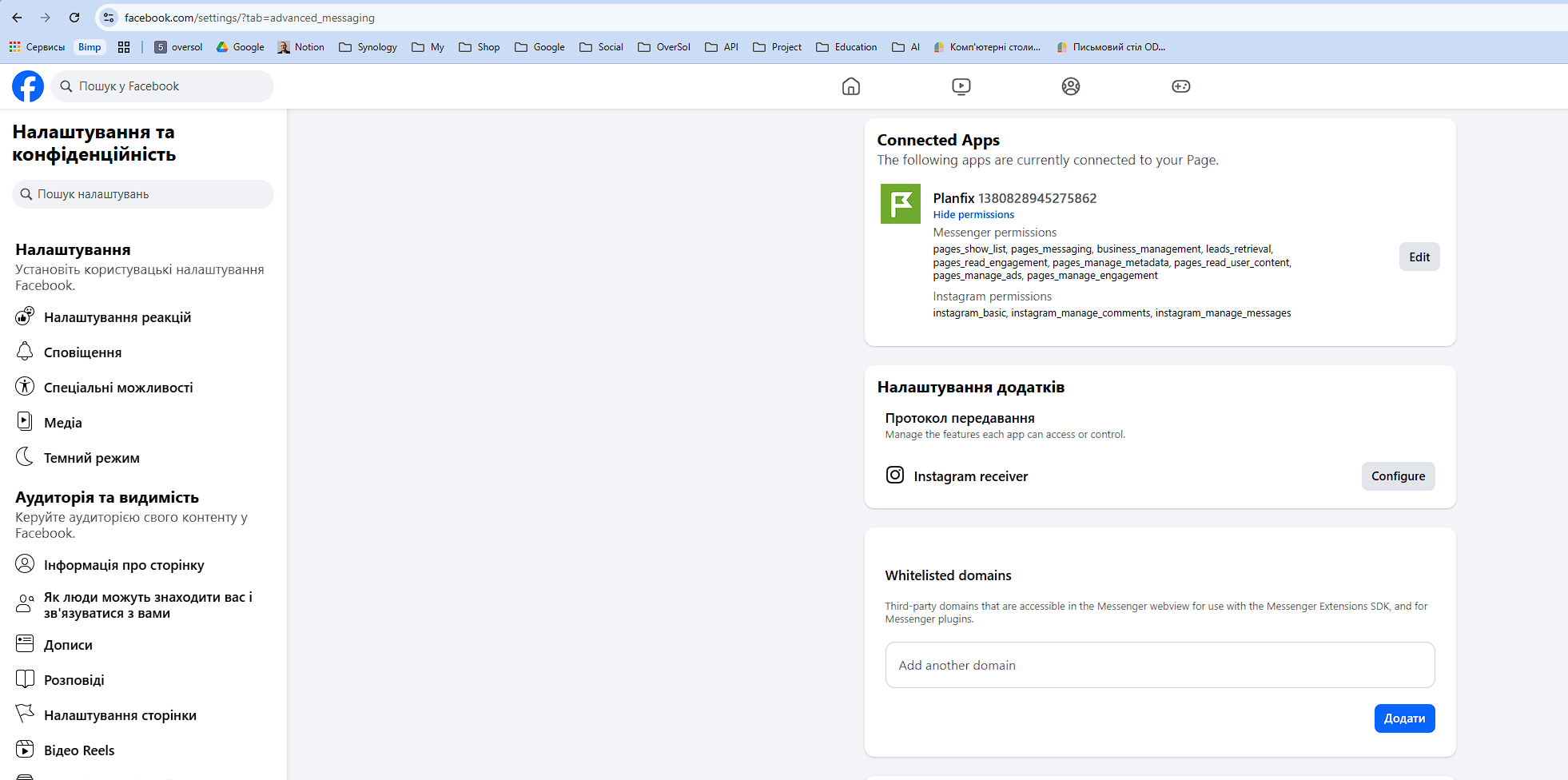Viewport: 1568px width, 780px height.
Task: Go back with the browser back arrow
Action: tap(17, 18)
